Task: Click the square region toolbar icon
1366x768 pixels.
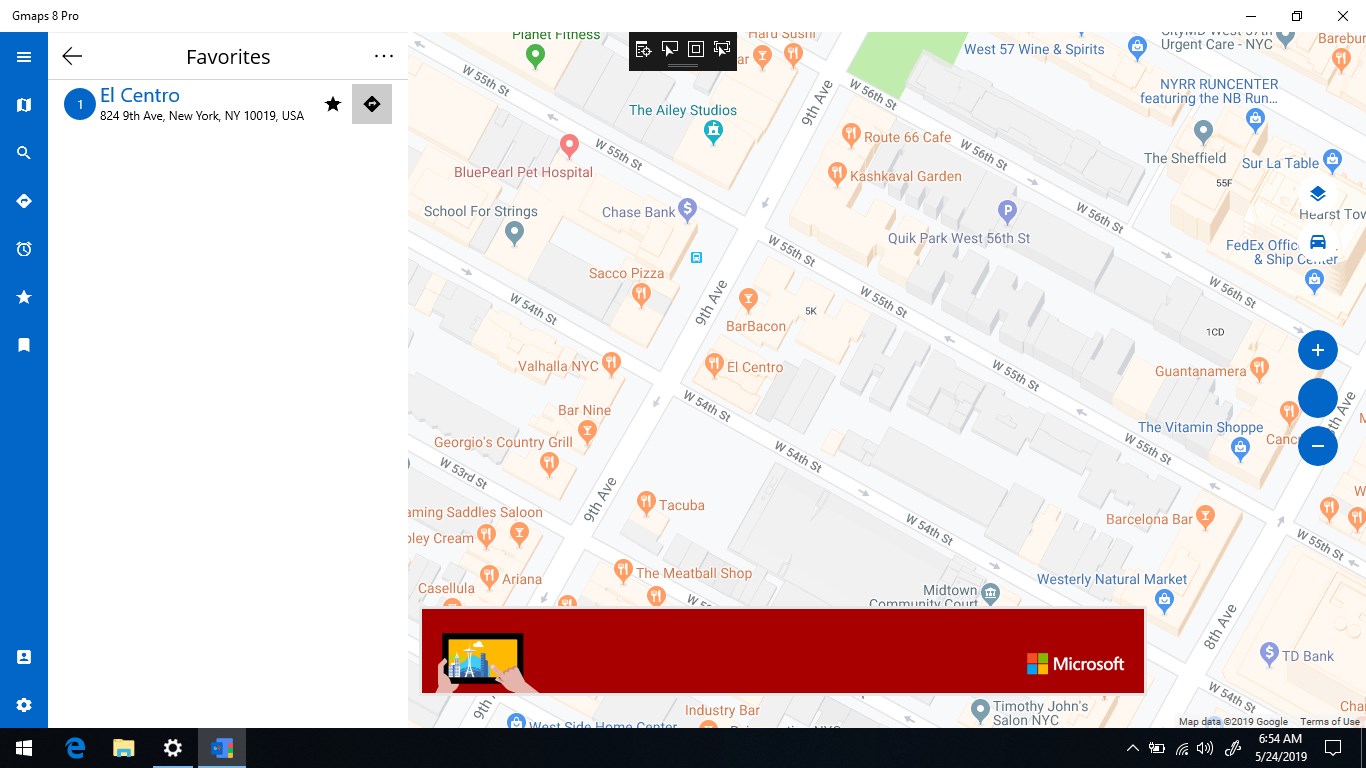Action: coord(696,49)
